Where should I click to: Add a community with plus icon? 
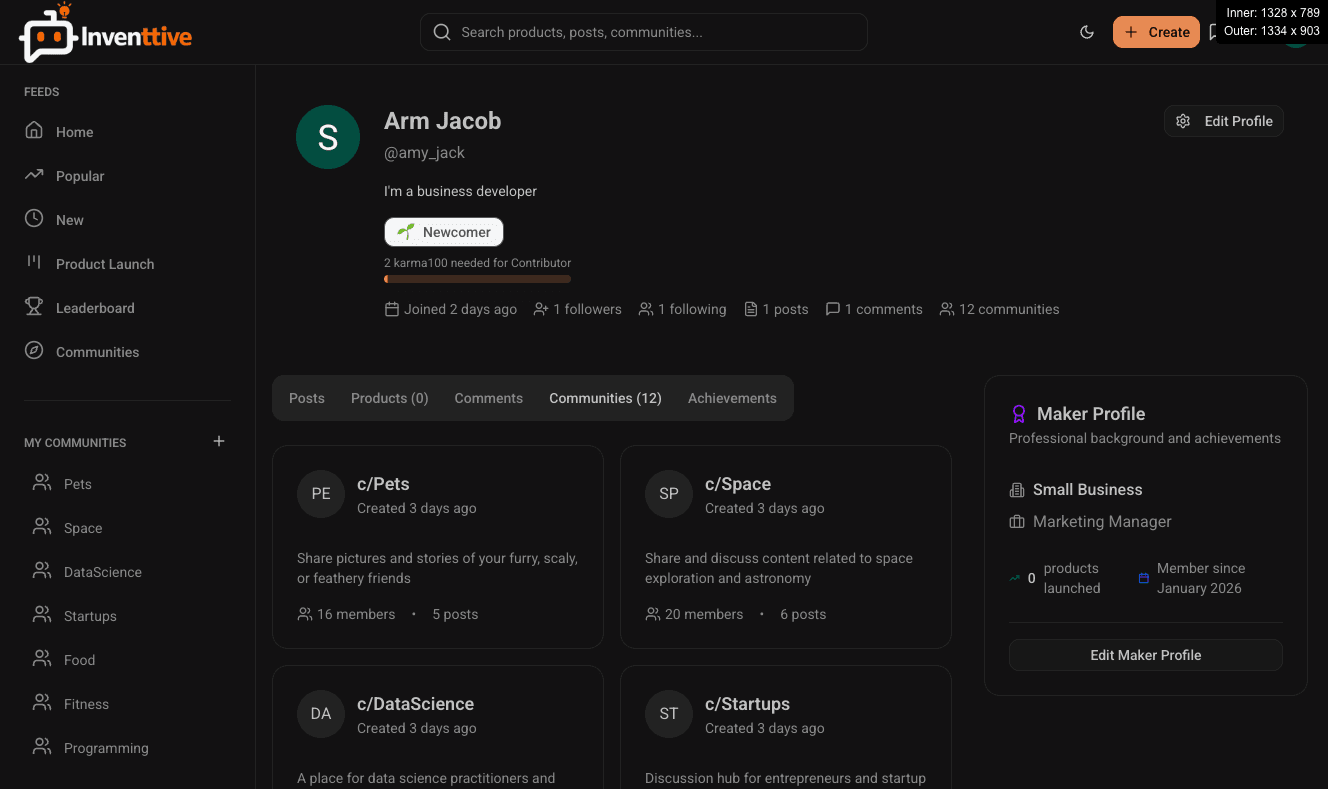219,441
